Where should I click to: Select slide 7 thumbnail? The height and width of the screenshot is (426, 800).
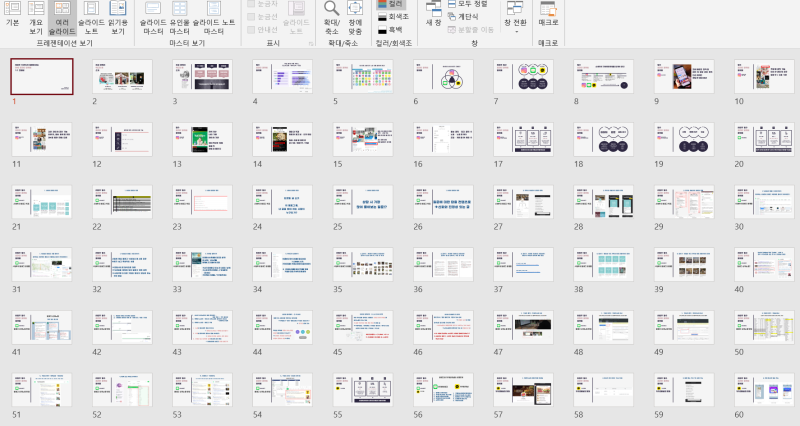(x=523, y=76)
